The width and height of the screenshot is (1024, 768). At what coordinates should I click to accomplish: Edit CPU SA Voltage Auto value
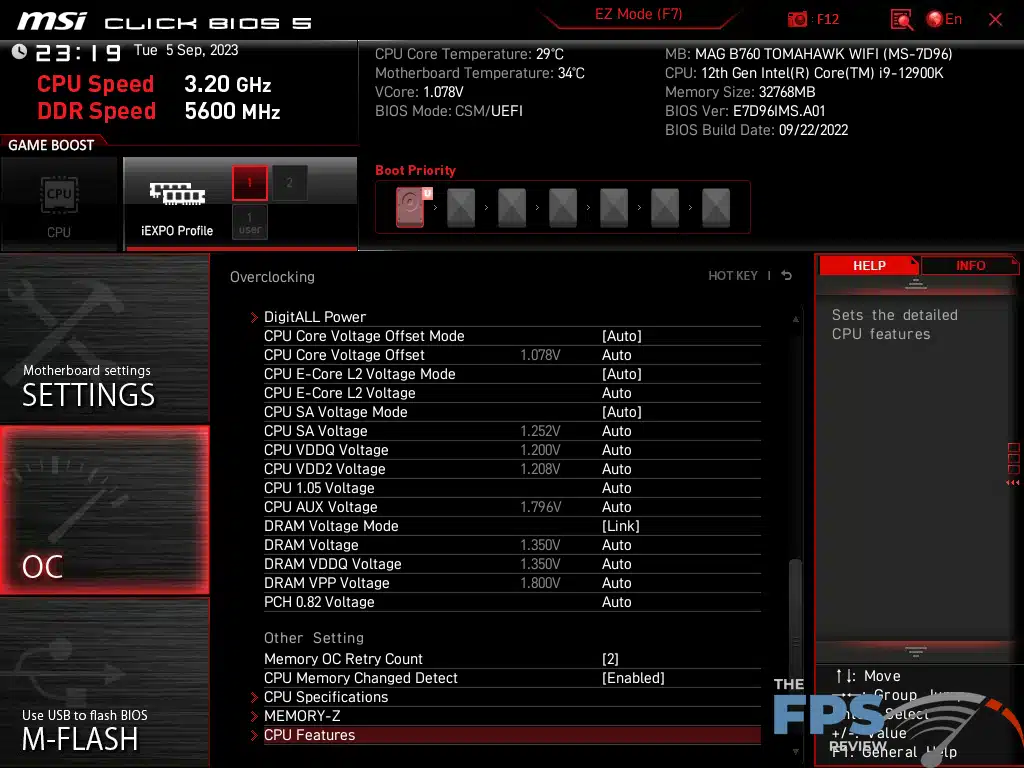pyautogui.click(x=616, y=430)
